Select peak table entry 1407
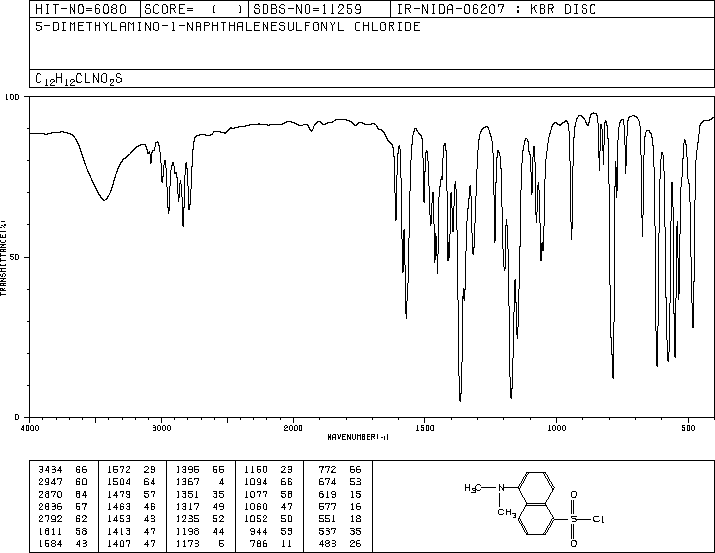The height and width of the screenshot is (553, 715). point(119,544)
